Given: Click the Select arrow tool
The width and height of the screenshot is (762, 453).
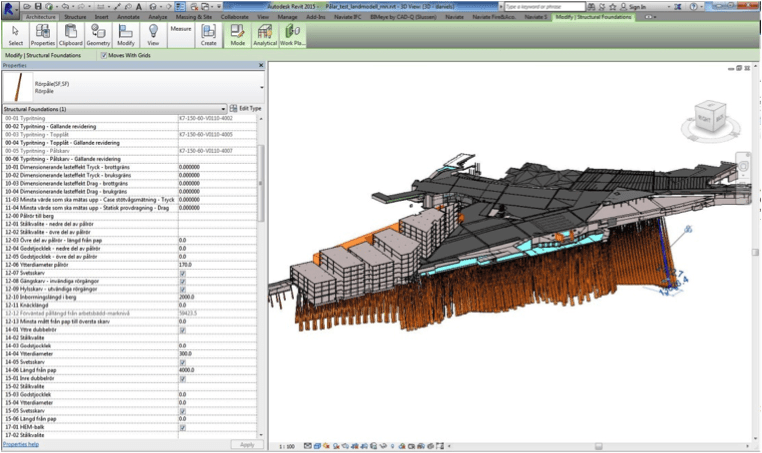Looking at the screenshot, I should click(x=16, y=32).
